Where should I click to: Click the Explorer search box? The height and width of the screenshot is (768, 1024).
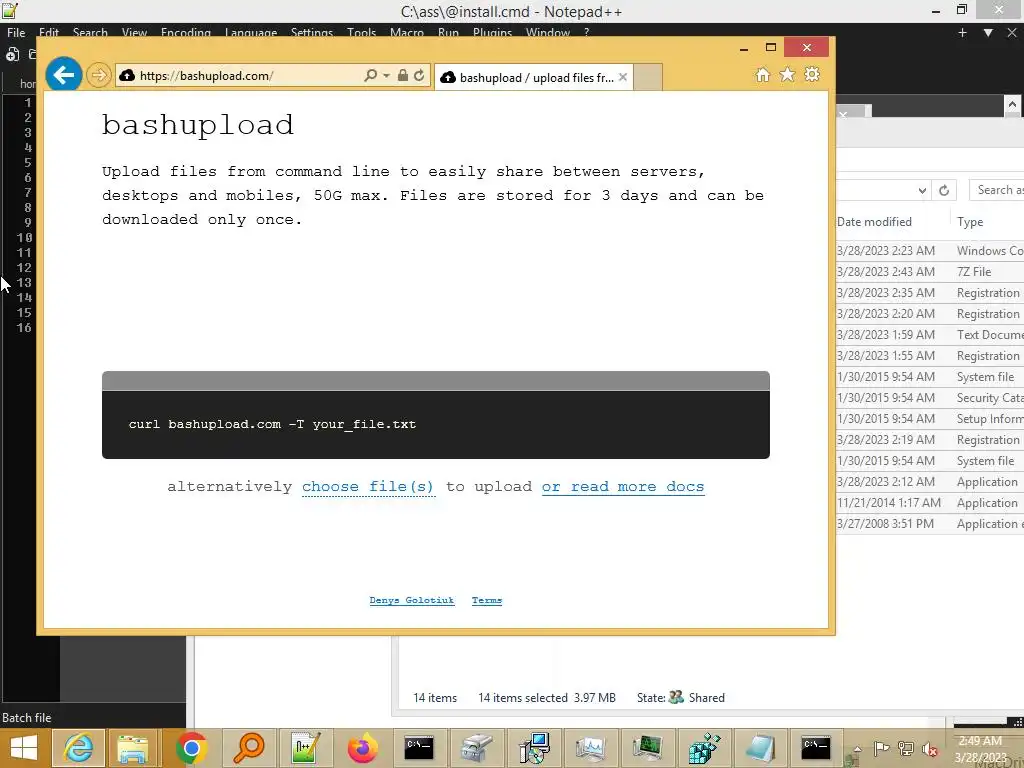[997, 190]
